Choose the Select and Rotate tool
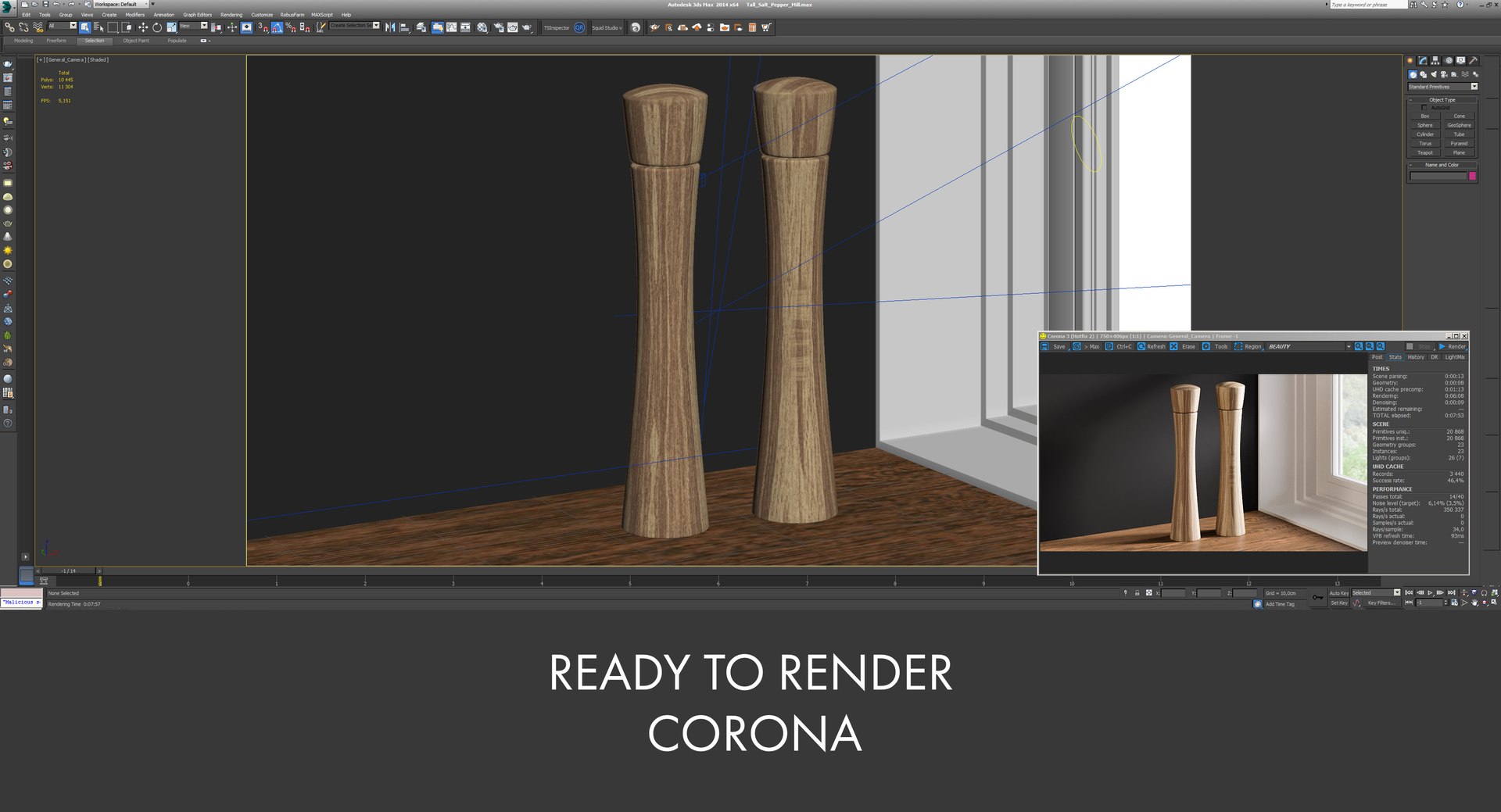Screen dimensions: 1501x812 tap(157, 27)
